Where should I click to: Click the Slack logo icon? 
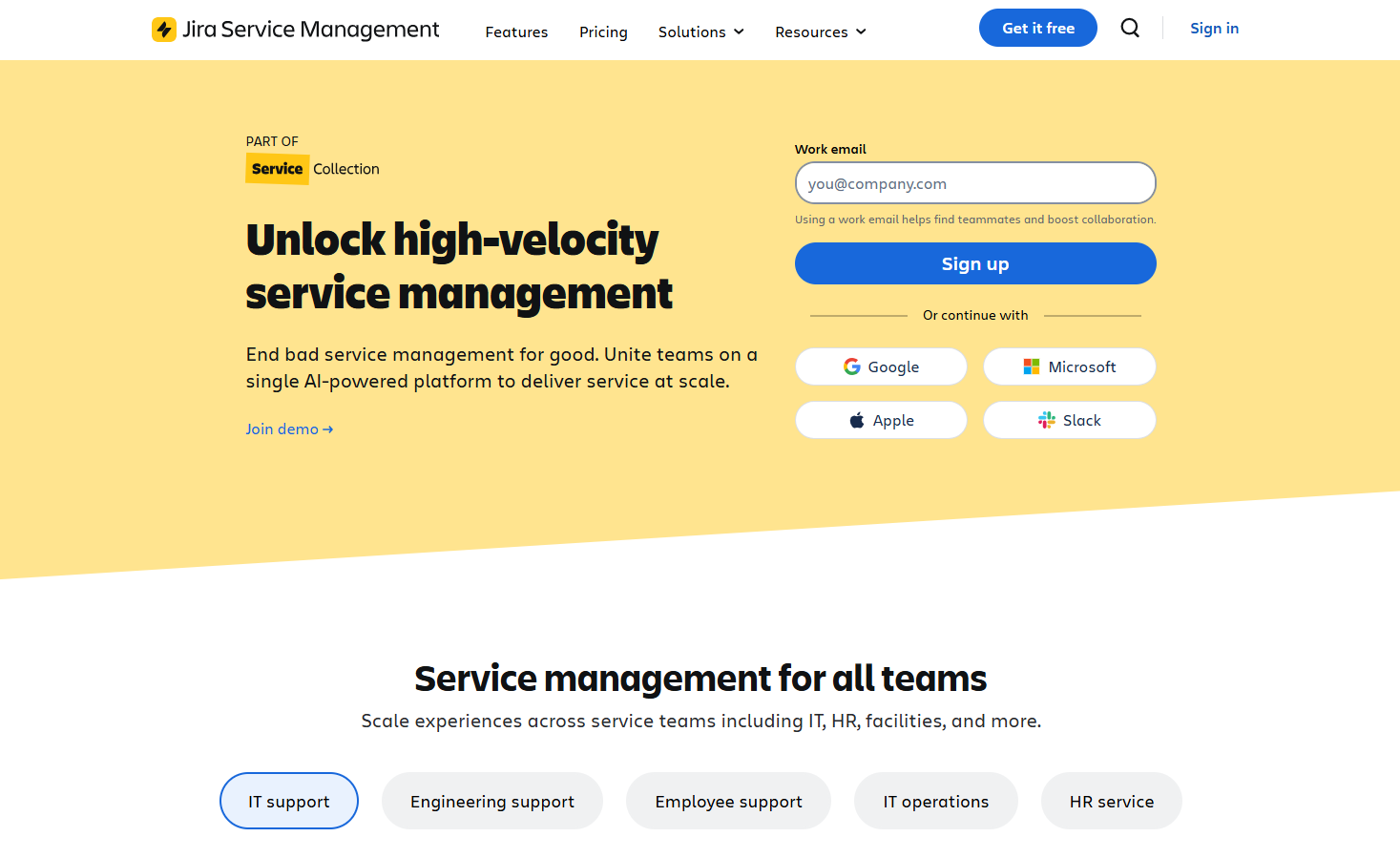tap(1047, 420)
